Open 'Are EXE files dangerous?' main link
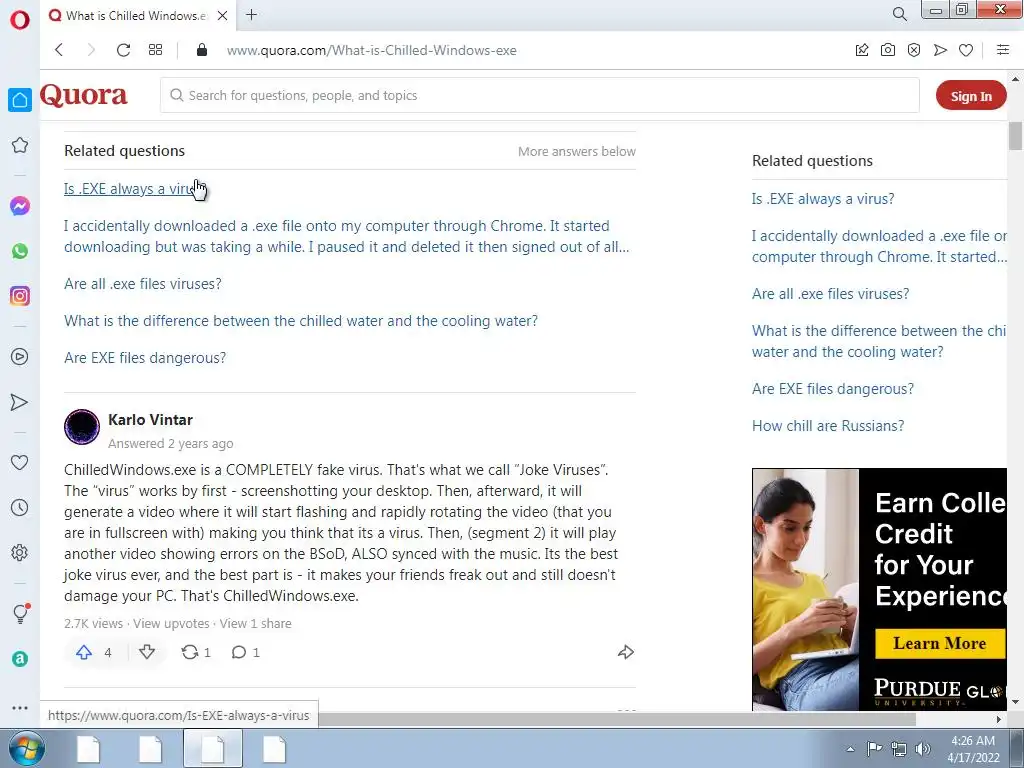The height and width of the screenshot is (768, 1024). coord(145,358)
